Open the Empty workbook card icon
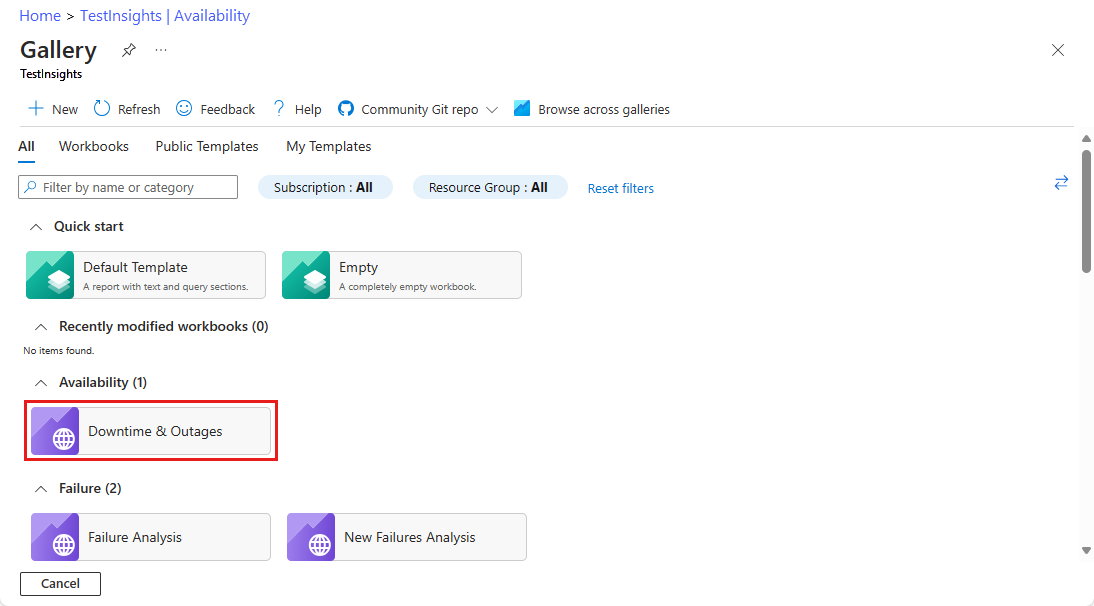This screenshot has height=606, width=1094. point(306,275)
